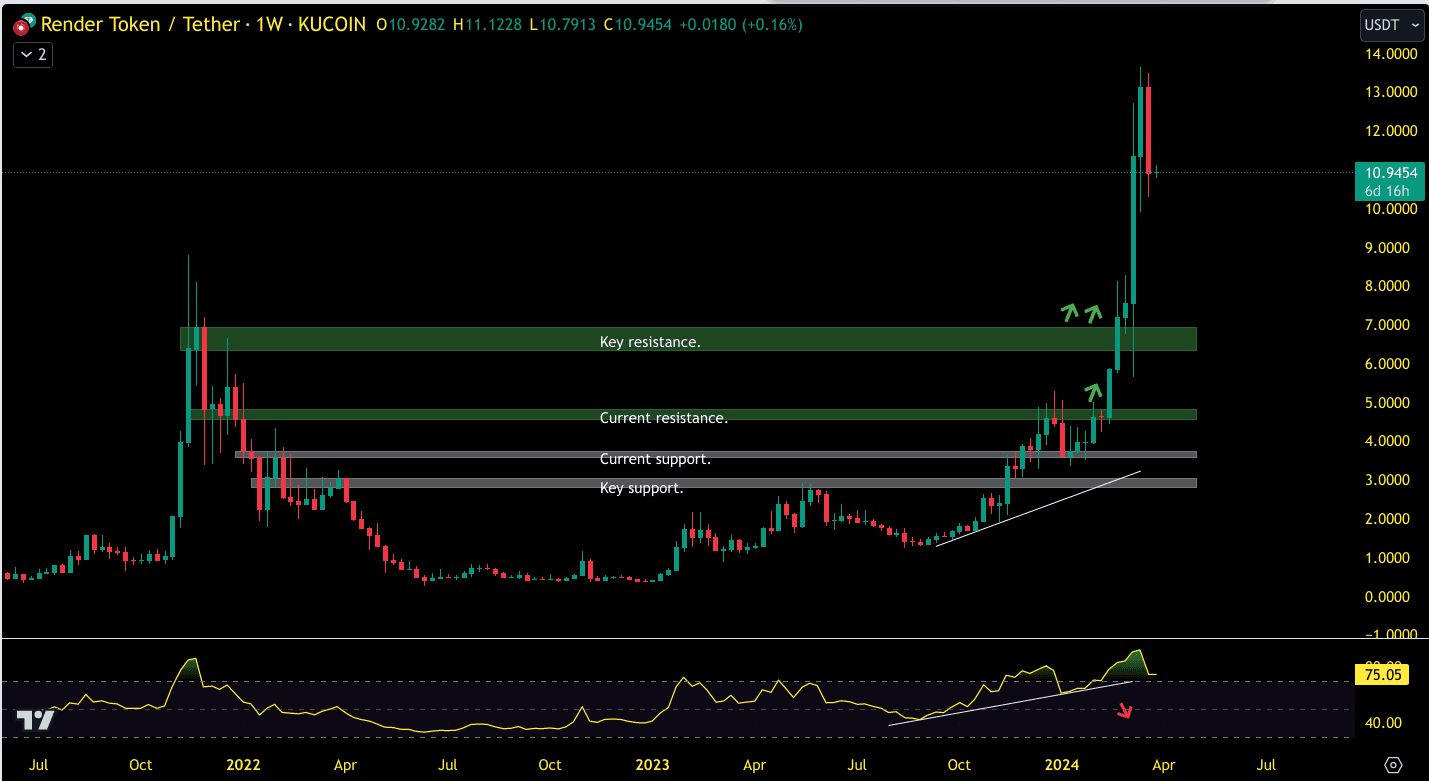The image size is (1429, 781).
Task: Select the Current support. text label
Action: 655,459
